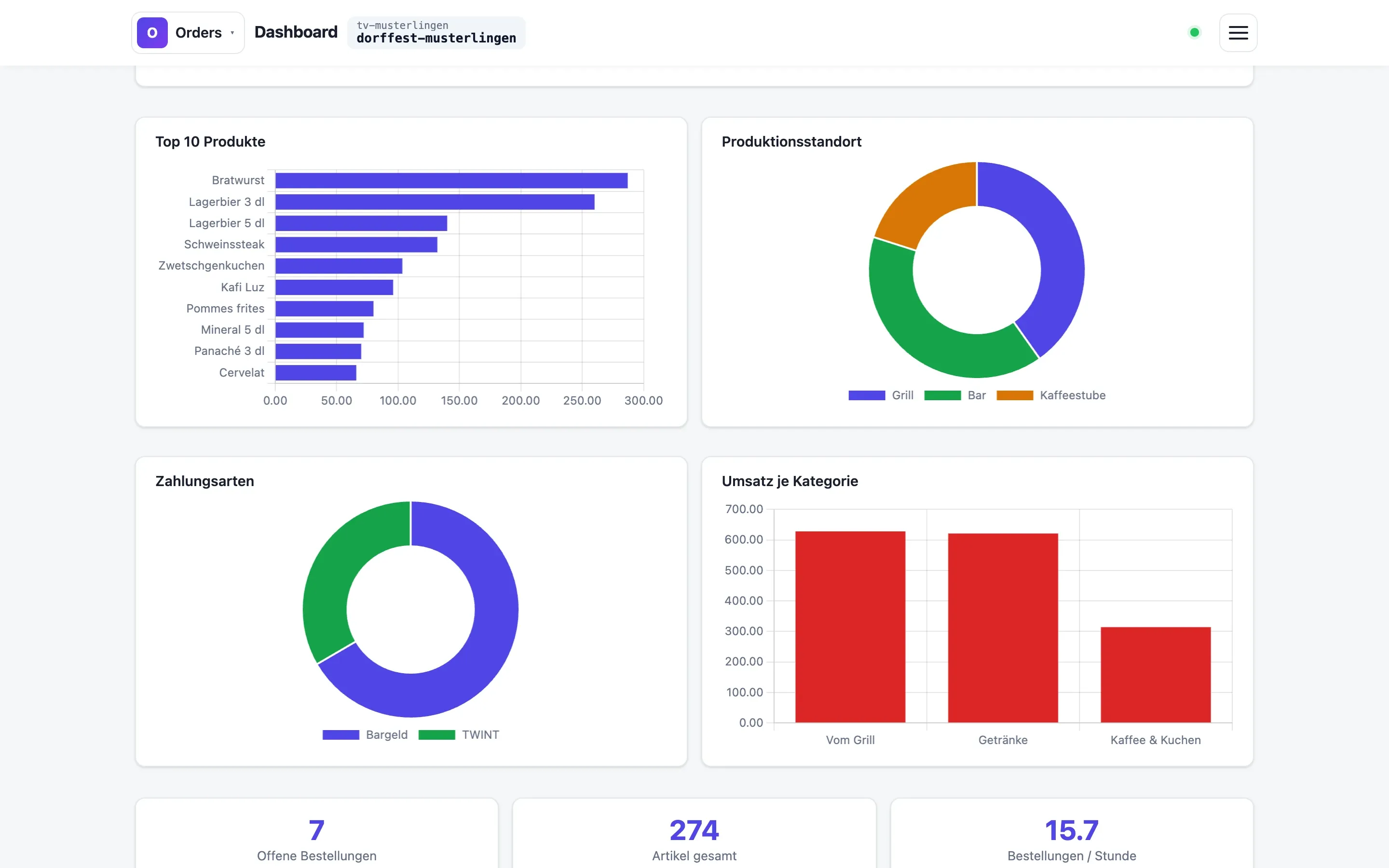This screenshot has width=1389, height=868.
Task: Click the purple Orders app icon
Action: click(x=152, y=33)
